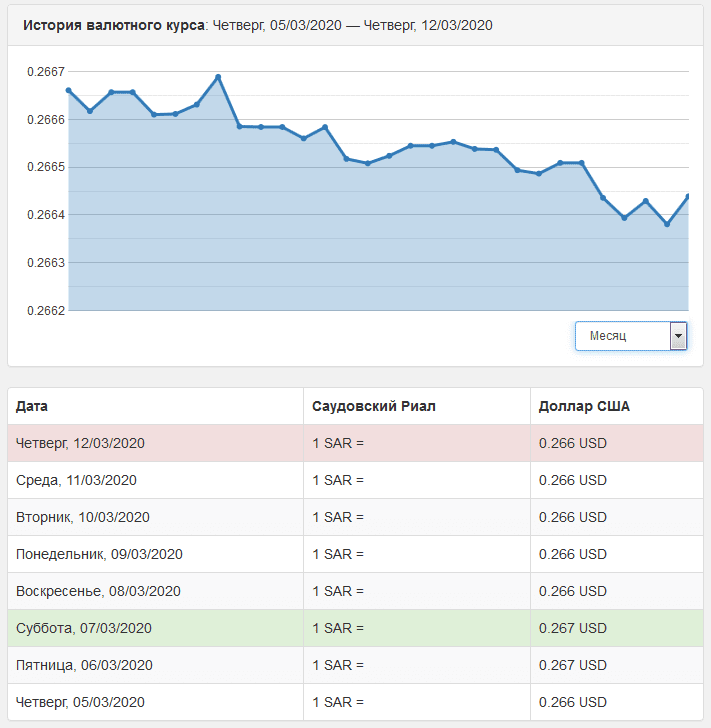
Task: Select the first data point at chart's left edge
Action: tap(68, 90)
